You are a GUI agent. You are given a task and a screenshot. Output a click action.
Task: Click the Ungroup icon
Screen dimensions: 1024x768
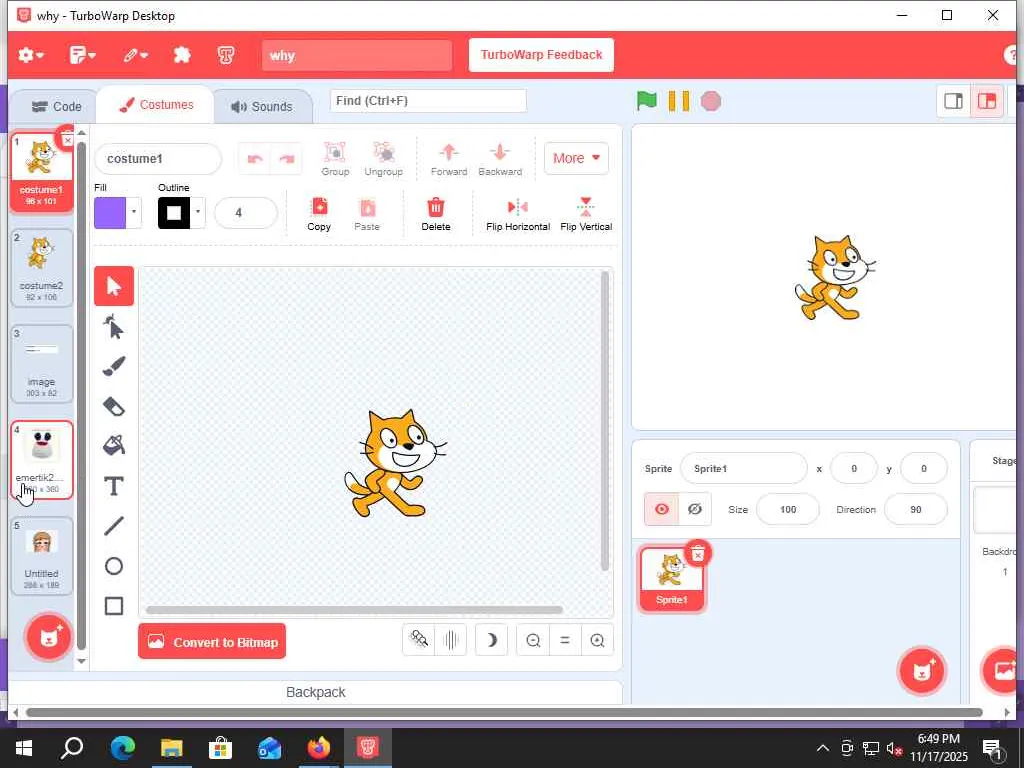coord(383,159)
